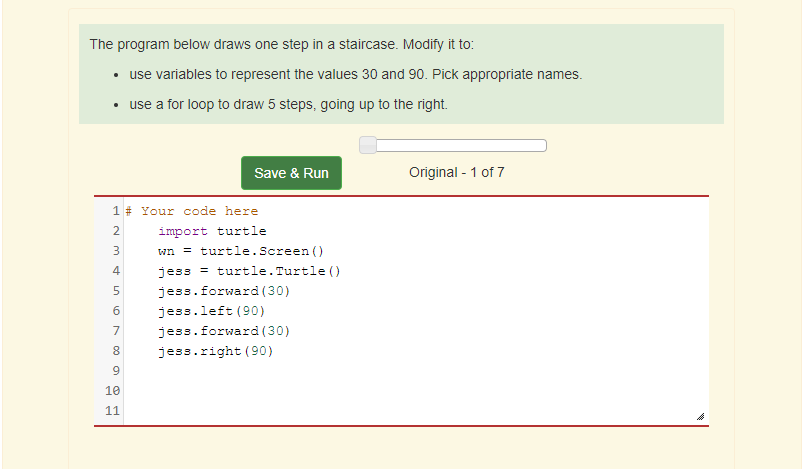Click the 'Original - 1 of 7' label

(456, 172)
